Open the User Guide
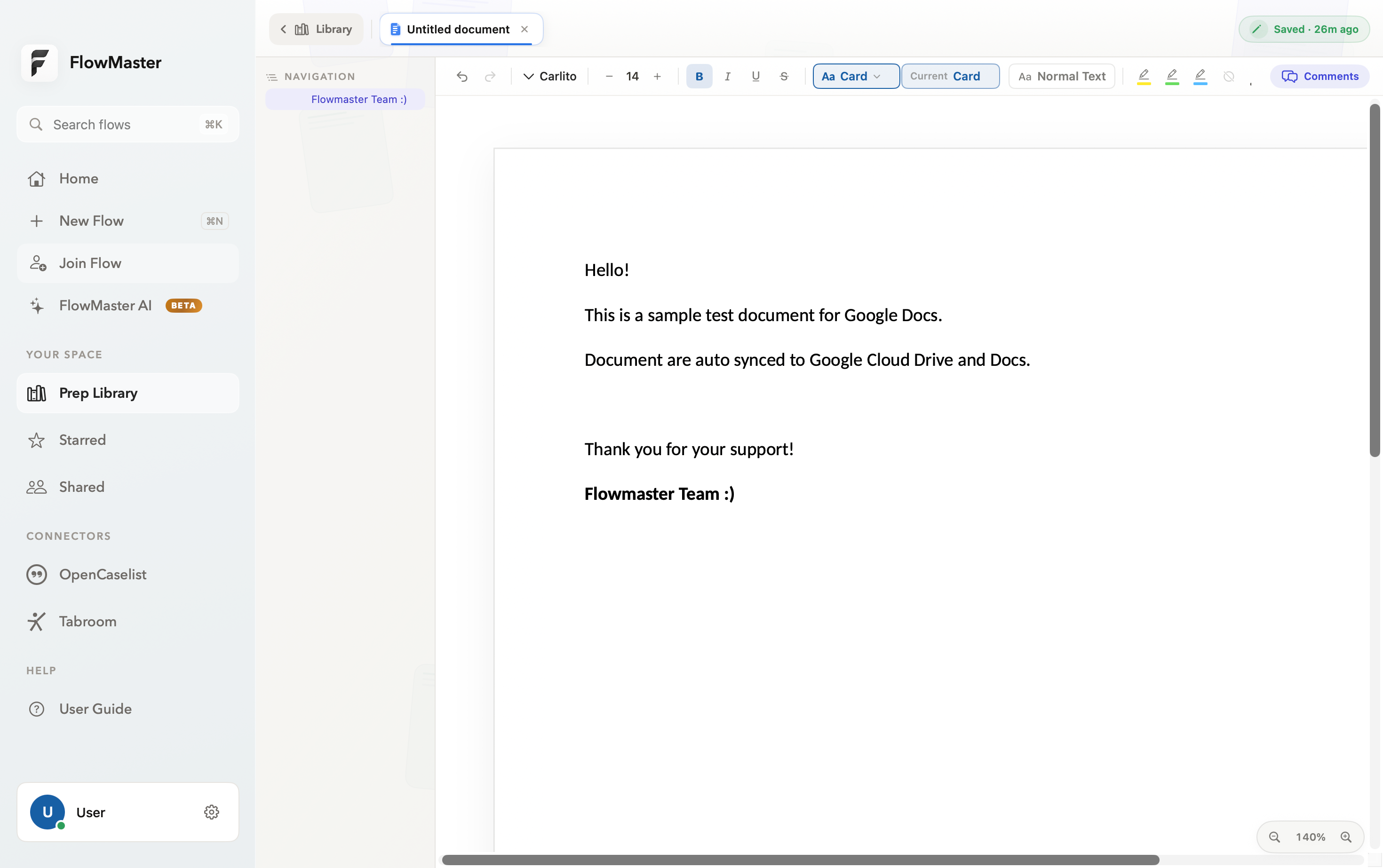 pyautogui.click(x=127, y=709)
